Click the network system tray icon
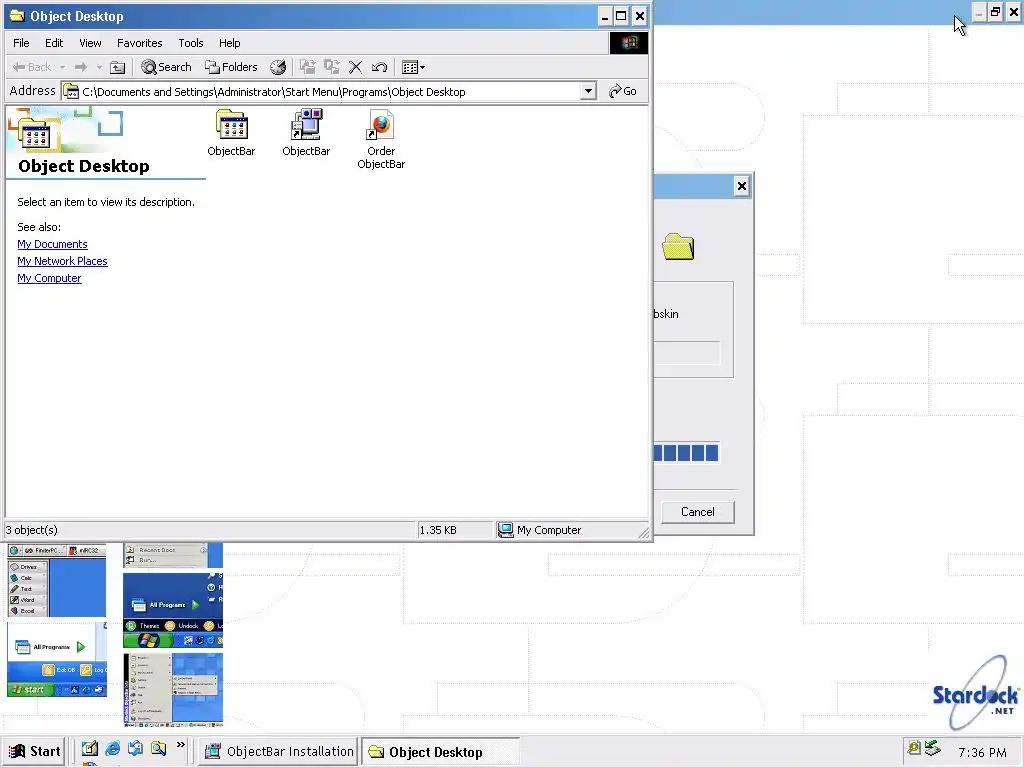1024x768 pixels. point(933,748)
